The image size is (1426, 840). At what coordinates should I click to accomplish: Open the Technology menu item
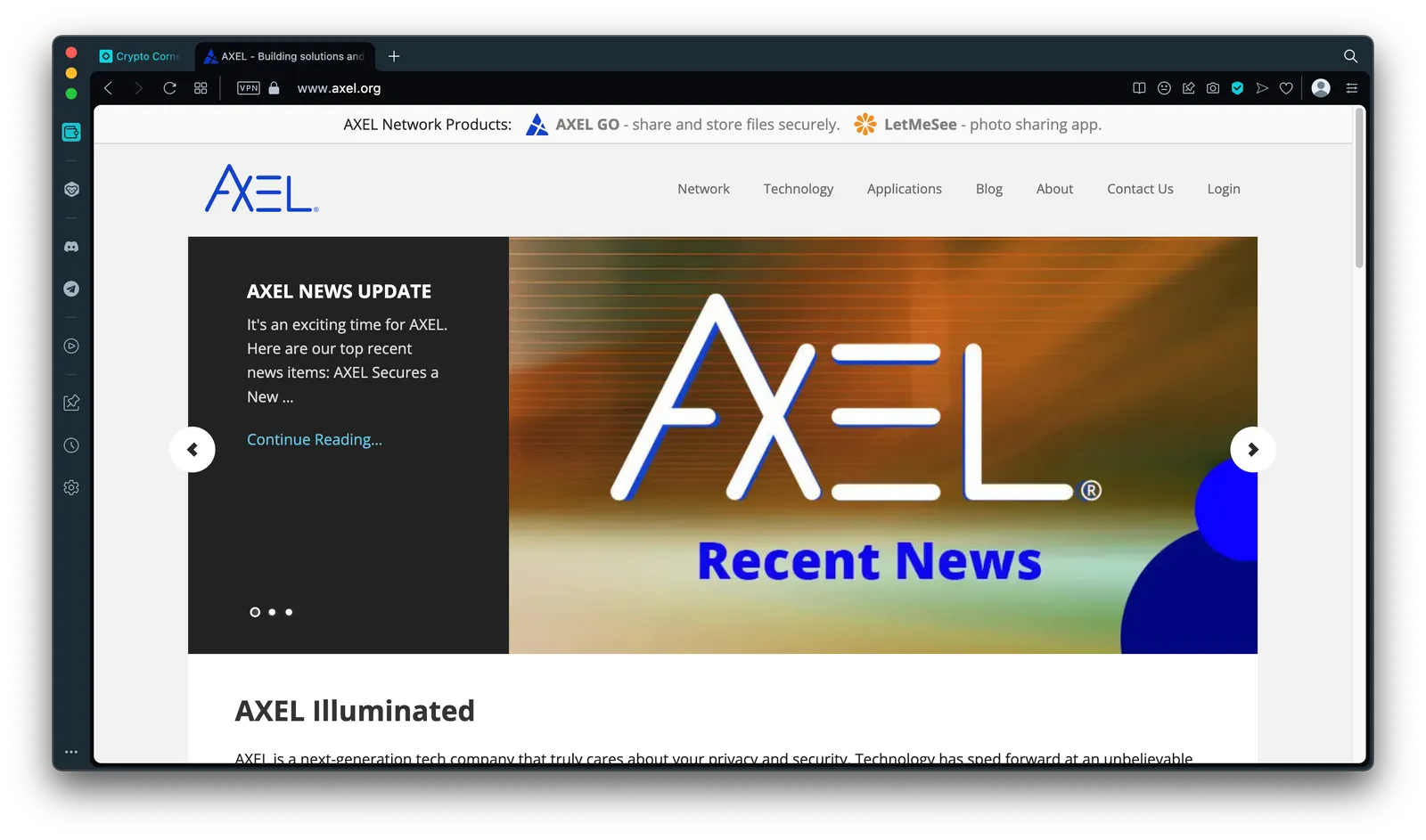(x=799, y=189)
